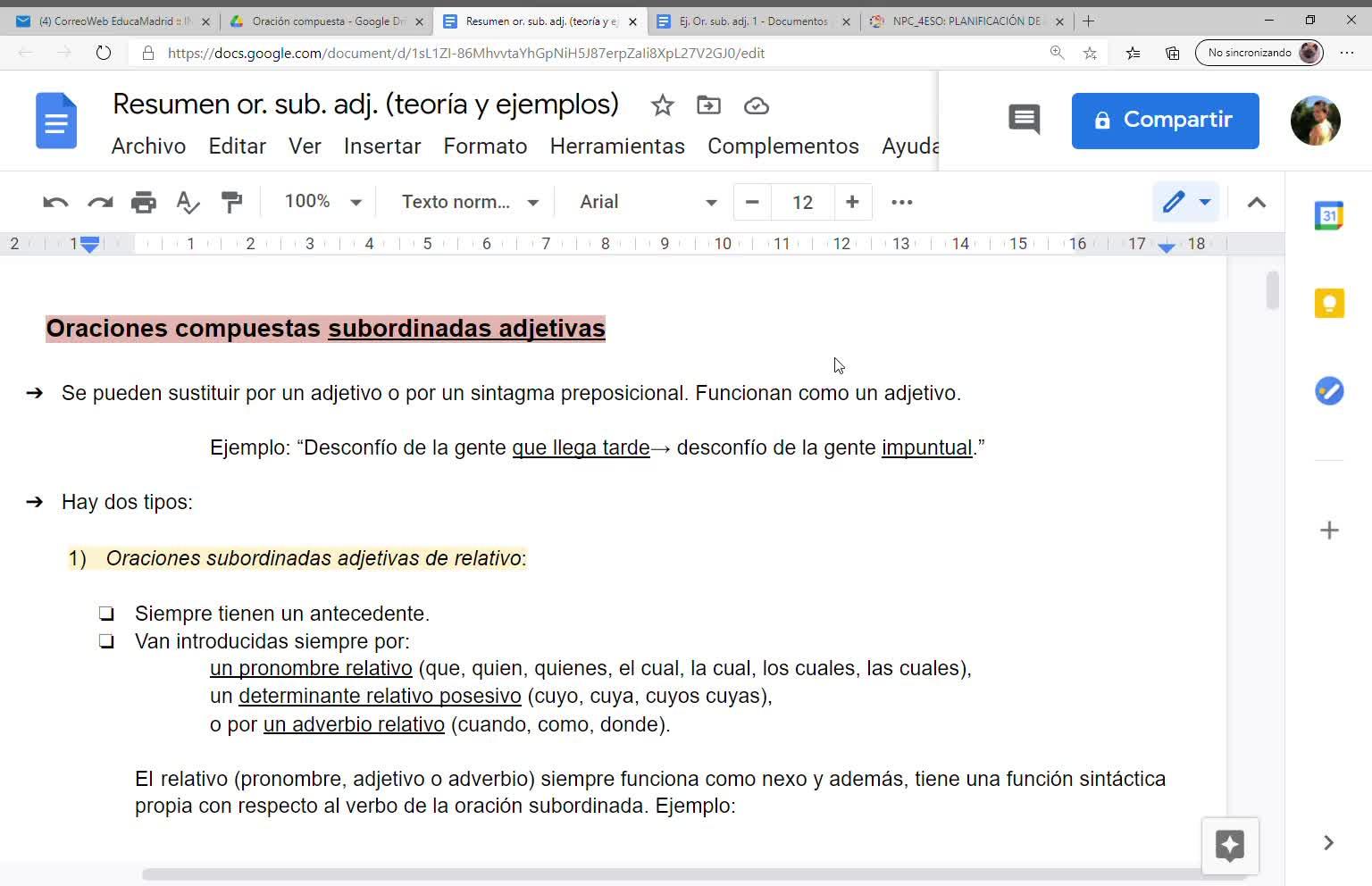Click the font size field
The width and height of the screenshot is (1372, 886).
[802, 202]
